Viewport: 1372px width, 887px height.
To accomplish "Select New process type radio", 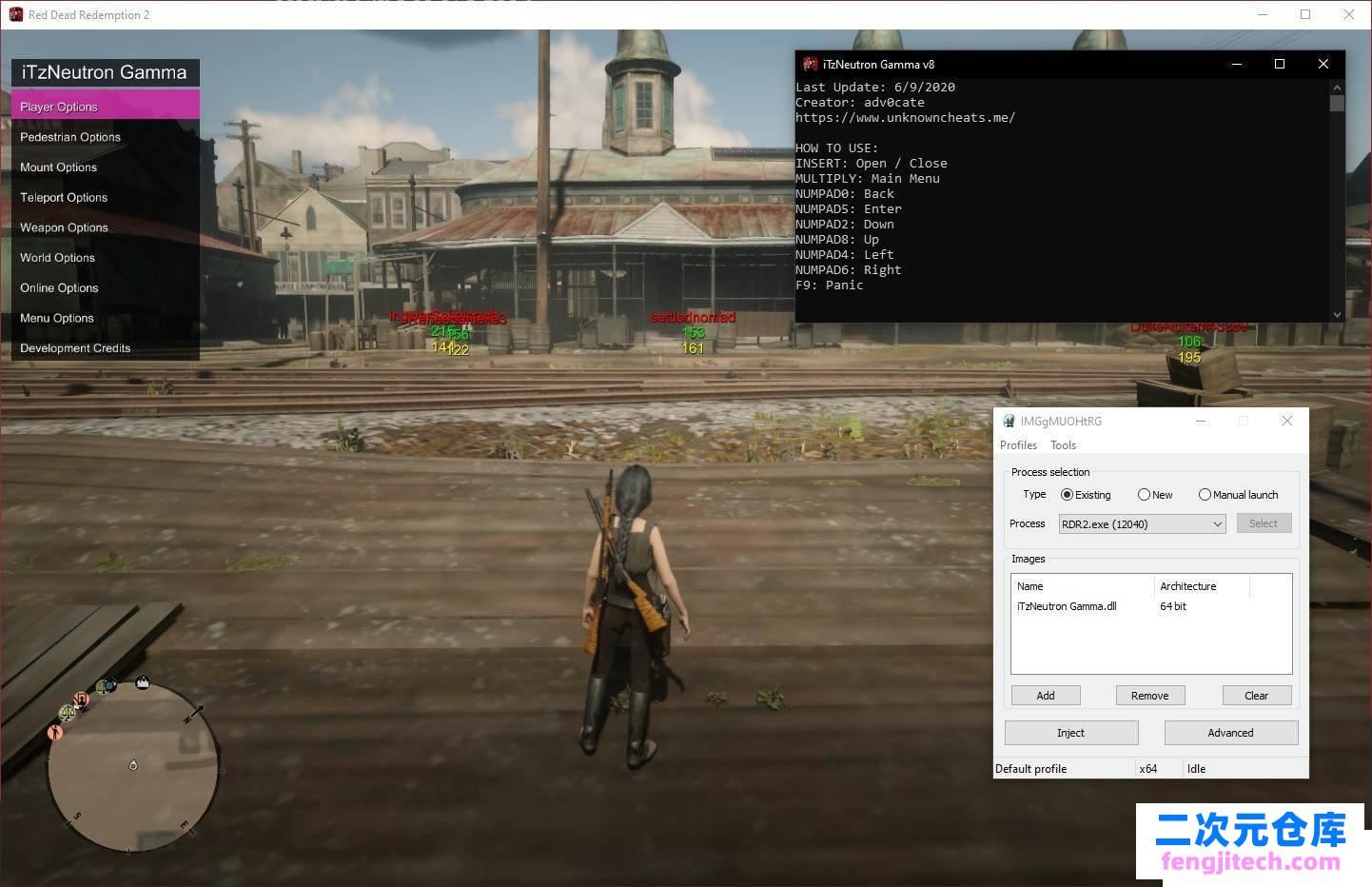I will (1155, 495).
